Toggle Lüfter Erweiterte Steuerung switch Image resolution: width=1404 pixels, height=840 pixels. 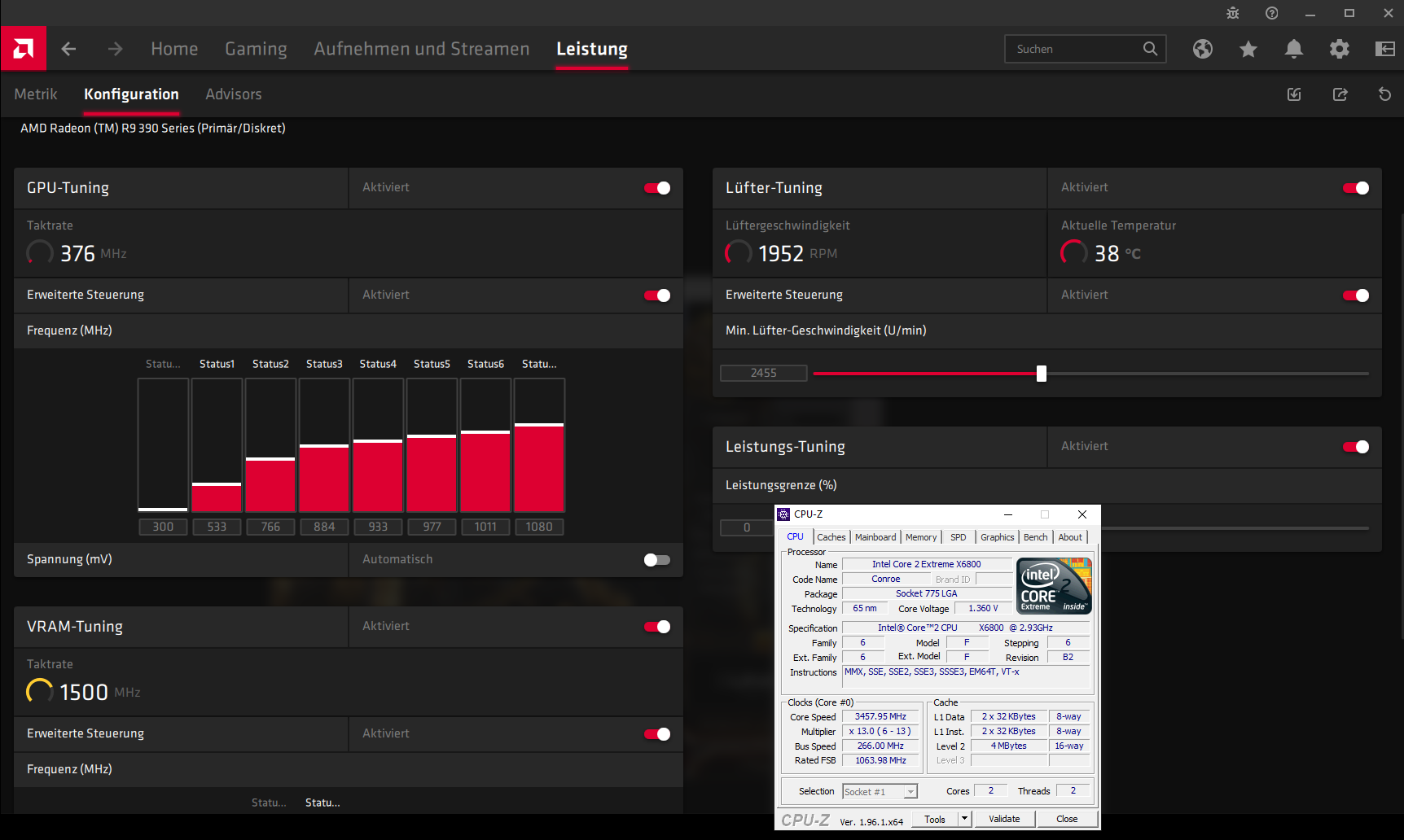(x=1356, y=295)
